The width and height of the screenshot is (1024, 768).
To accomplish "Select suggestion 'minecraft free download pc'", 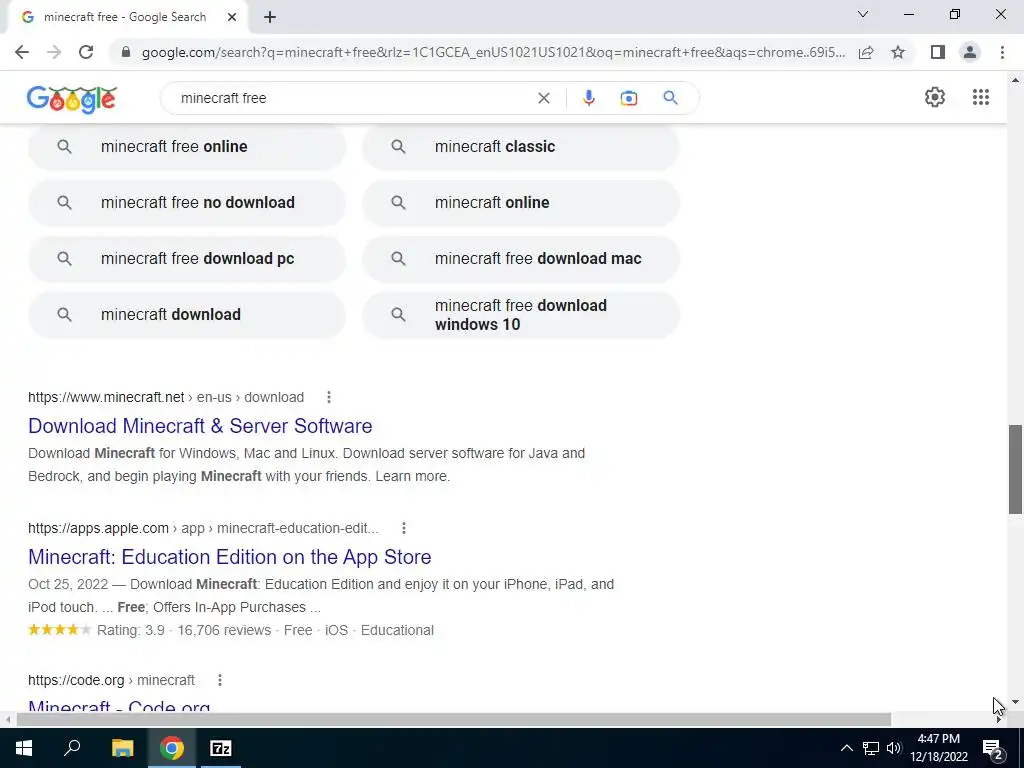I will click(x=187, y=259).
